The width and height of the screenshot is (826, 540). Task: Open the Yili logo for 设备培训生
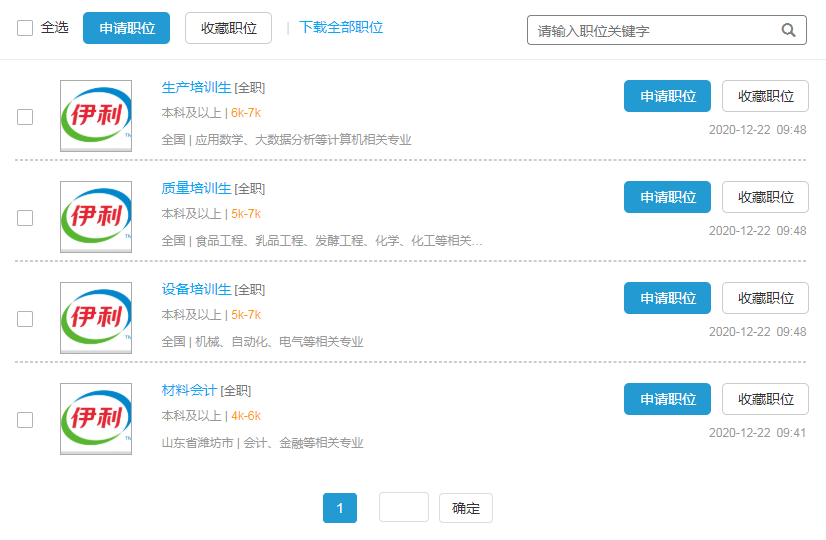pos(96,318)
